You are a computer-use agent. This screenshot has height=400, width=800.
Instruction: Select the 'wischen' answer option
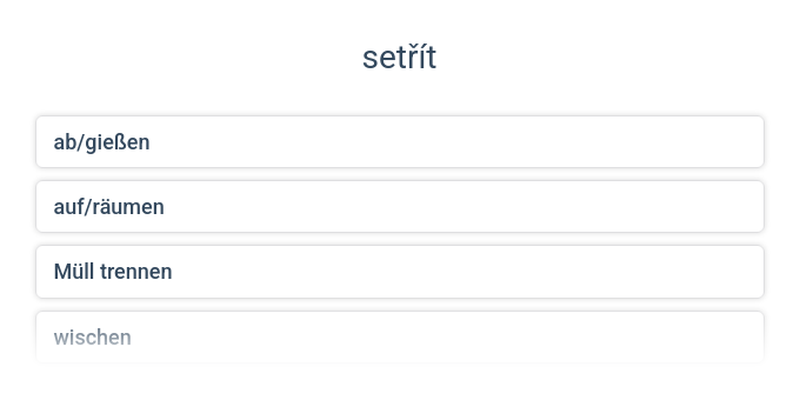click(x=400, y=337)
